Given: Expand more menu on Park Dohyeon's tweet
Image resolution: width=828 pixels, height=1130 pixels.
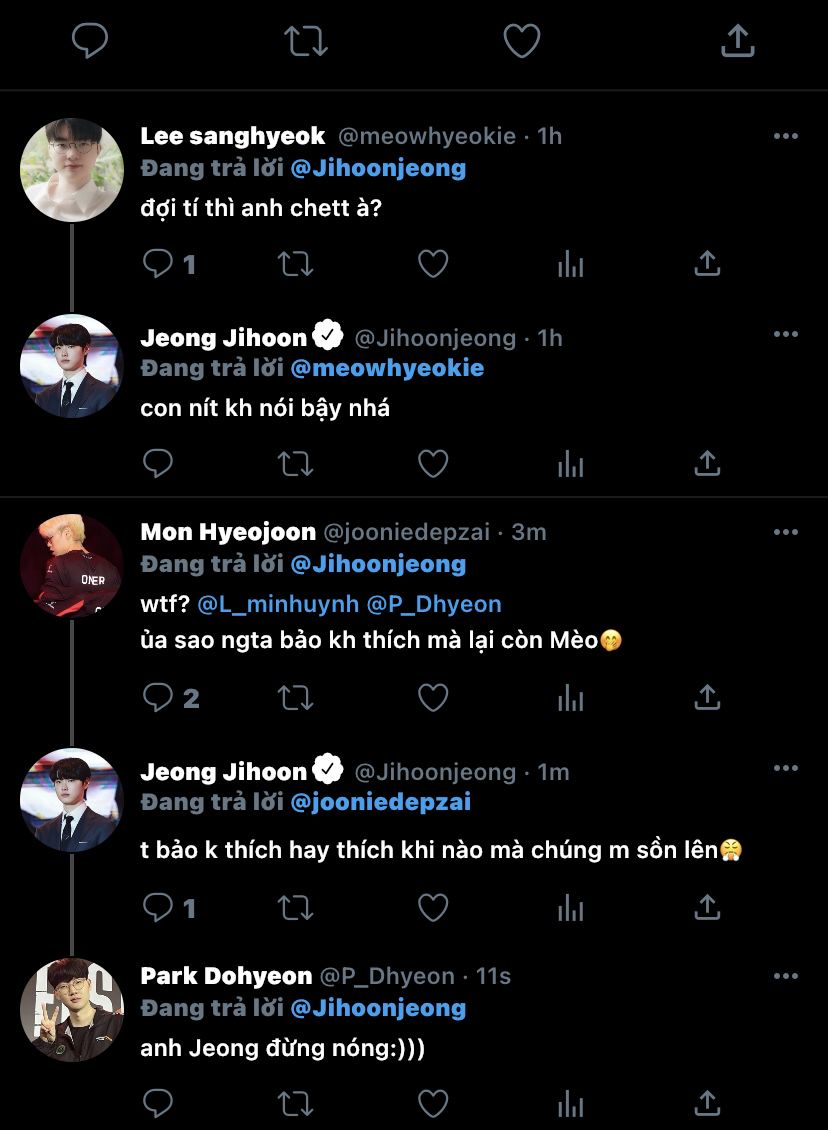Looking at the screenshot, I should click(x=786, y=977).
